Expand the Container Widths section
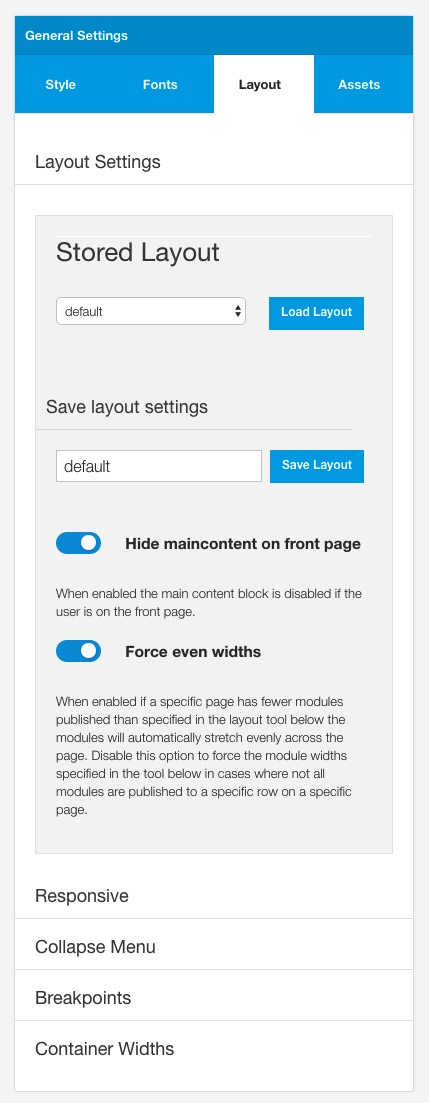Image resolution: width=429 pixels, height=1103 pixels. coord(214,1049)
